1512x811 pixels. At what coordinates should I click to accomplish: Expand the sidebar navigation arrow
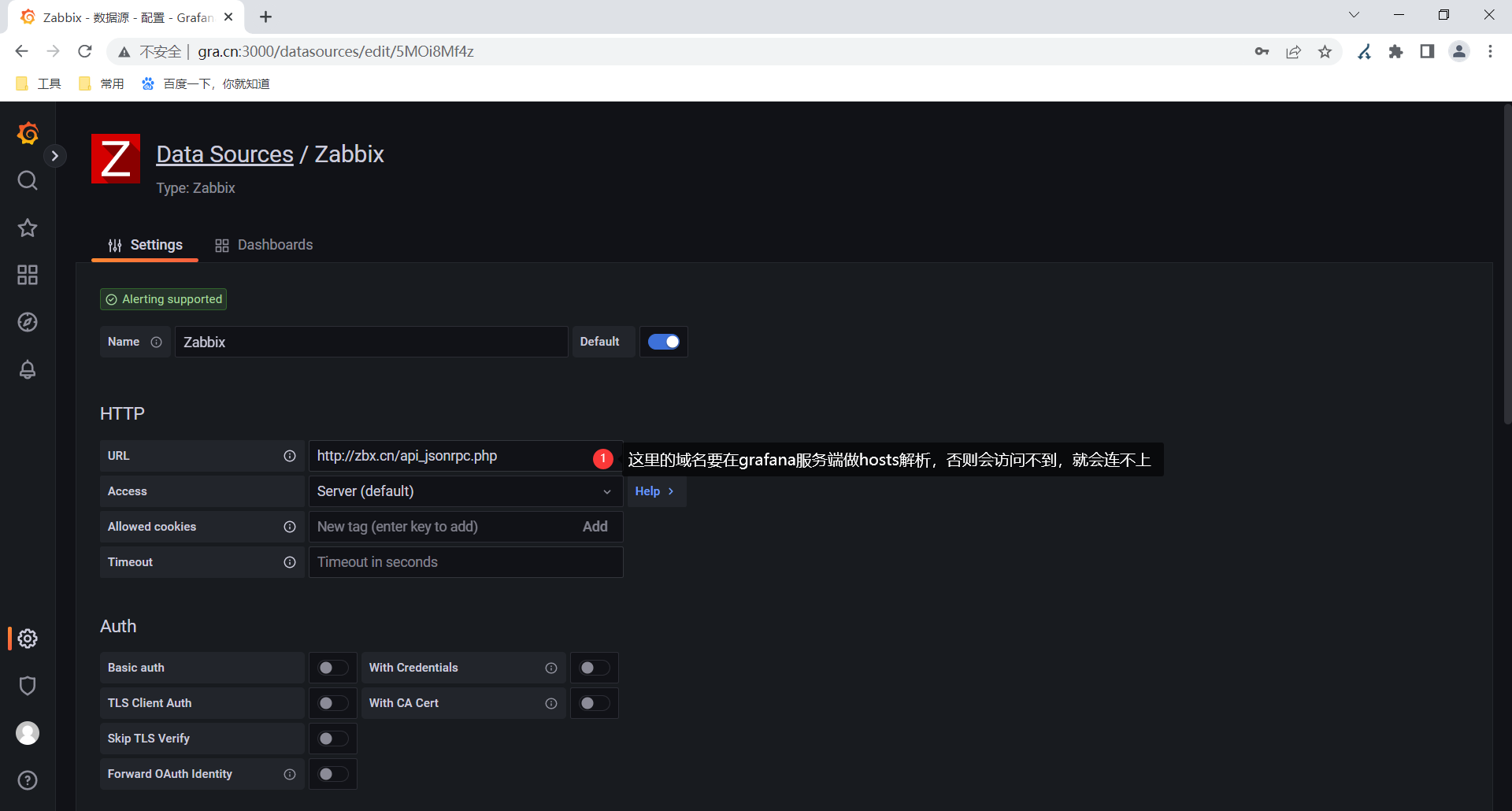(54, 156)
